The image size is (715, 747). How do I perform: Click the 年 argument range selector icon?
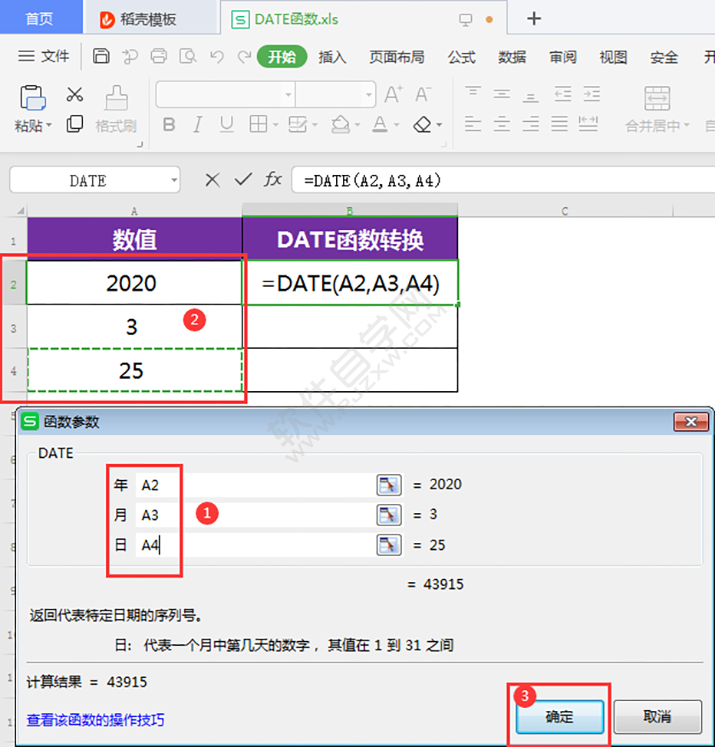tap(389, 485)
